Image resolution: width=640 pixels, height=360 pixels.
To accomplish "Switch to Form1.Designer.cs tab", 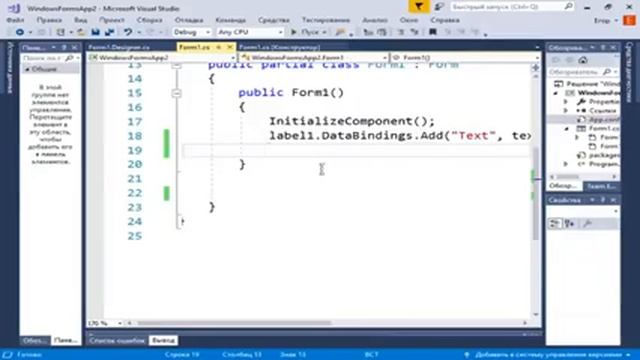I will (x=119, y=47).
